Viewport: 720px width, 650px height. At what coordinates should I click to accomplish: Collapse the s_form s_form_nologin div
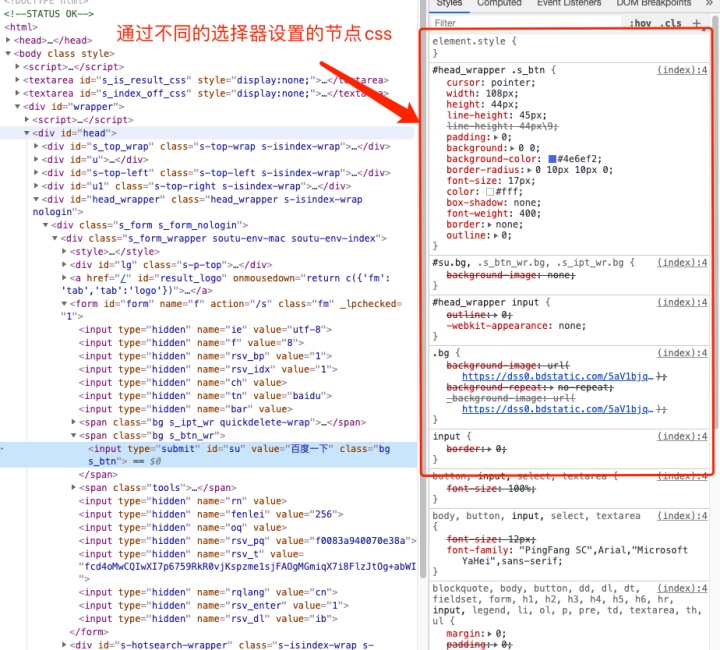[x=45, y=225]
